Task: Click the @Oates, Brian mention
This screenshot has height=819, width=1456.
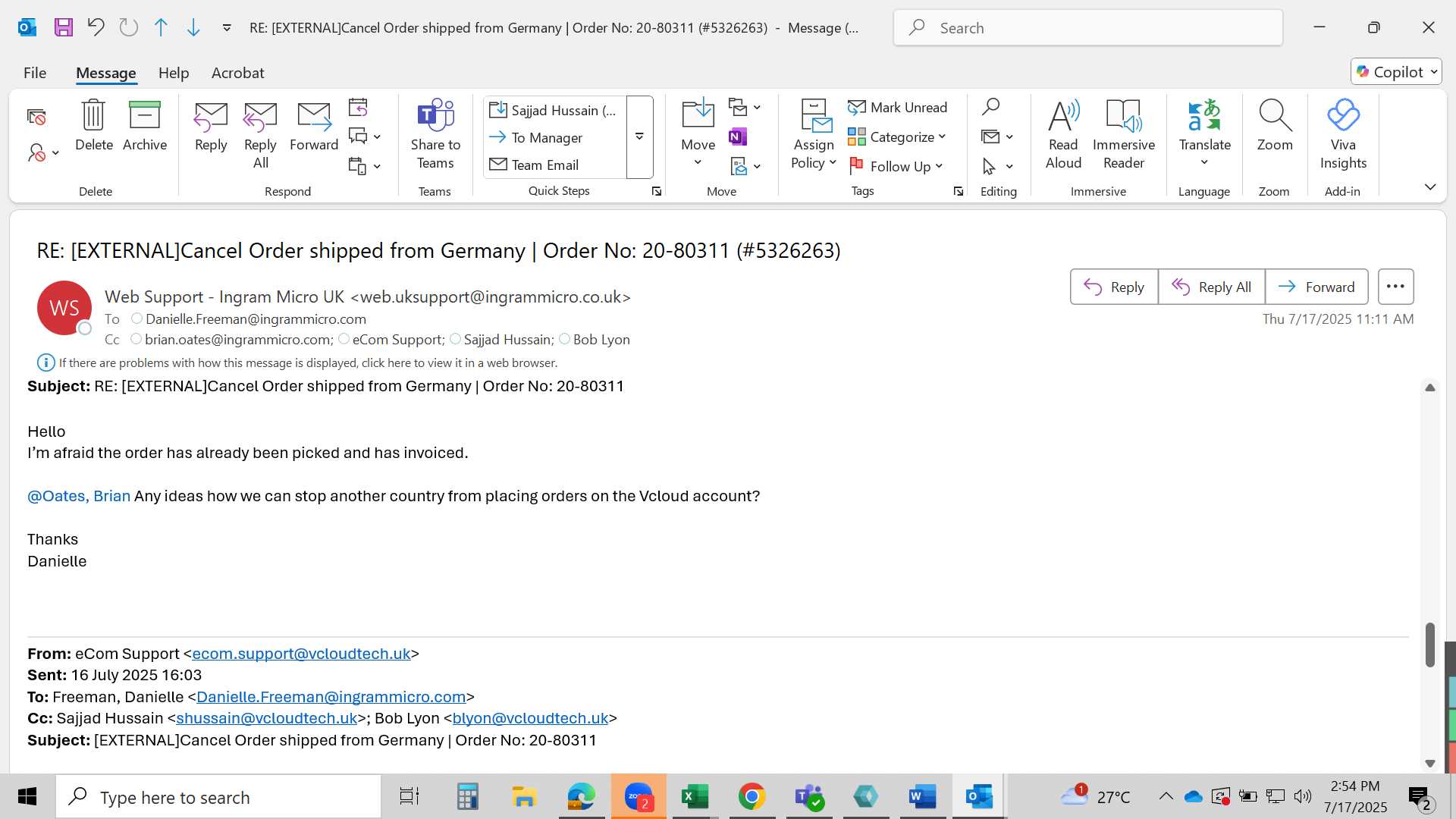Action: point(79,496)
